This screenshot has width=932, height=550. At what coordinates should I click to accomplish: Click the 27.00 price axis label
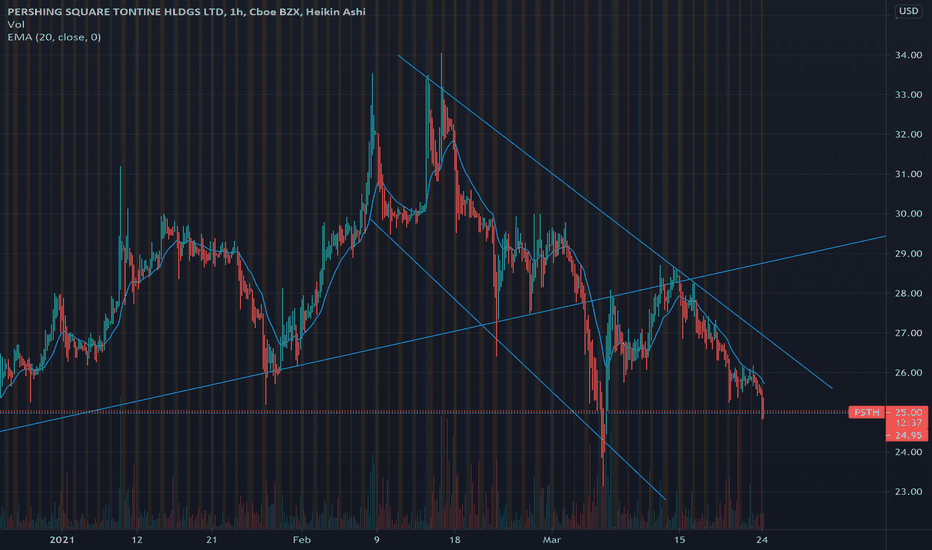[908, 333]
